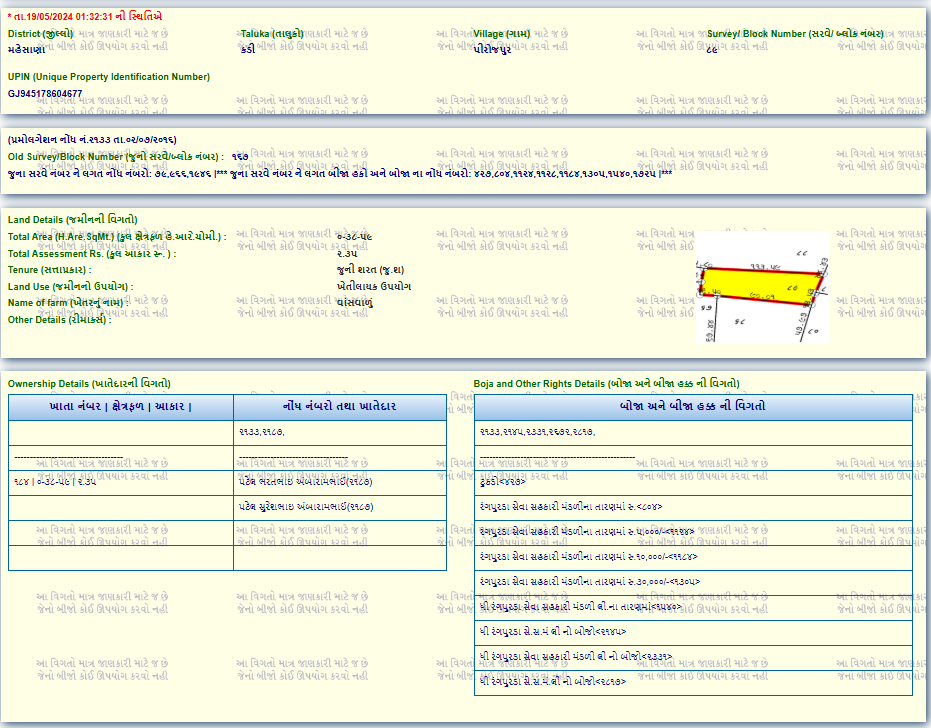
Task: Click the Land Details (જમીનની વિગતો) heading
Action: [x=72, y=220]
